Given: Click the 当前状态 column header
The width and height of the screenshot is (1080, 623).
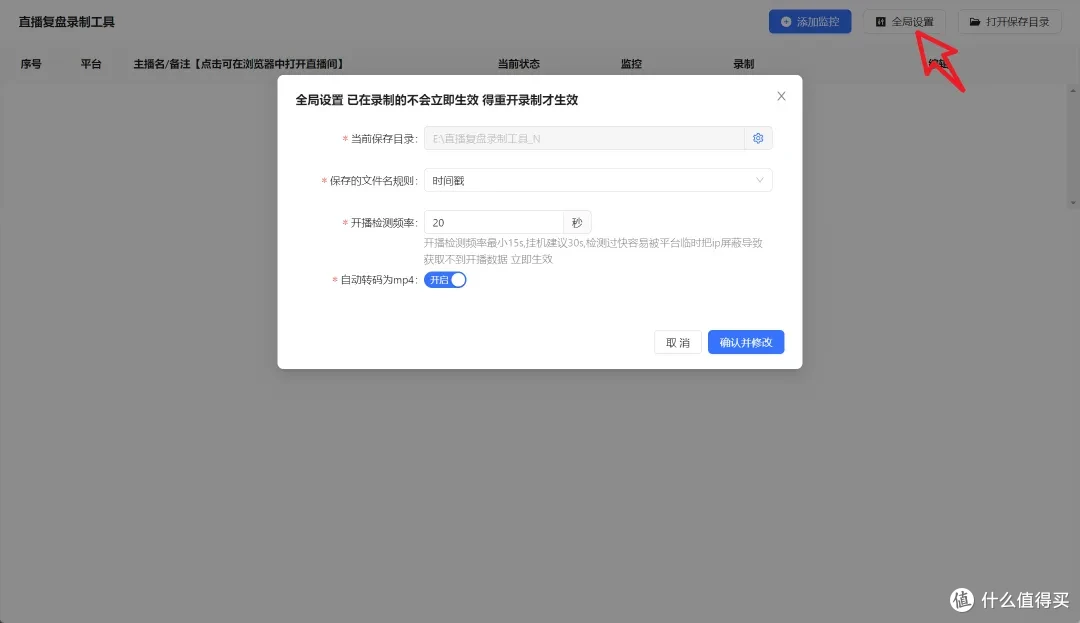Looking at the screenshot, I should pos(519,64).
